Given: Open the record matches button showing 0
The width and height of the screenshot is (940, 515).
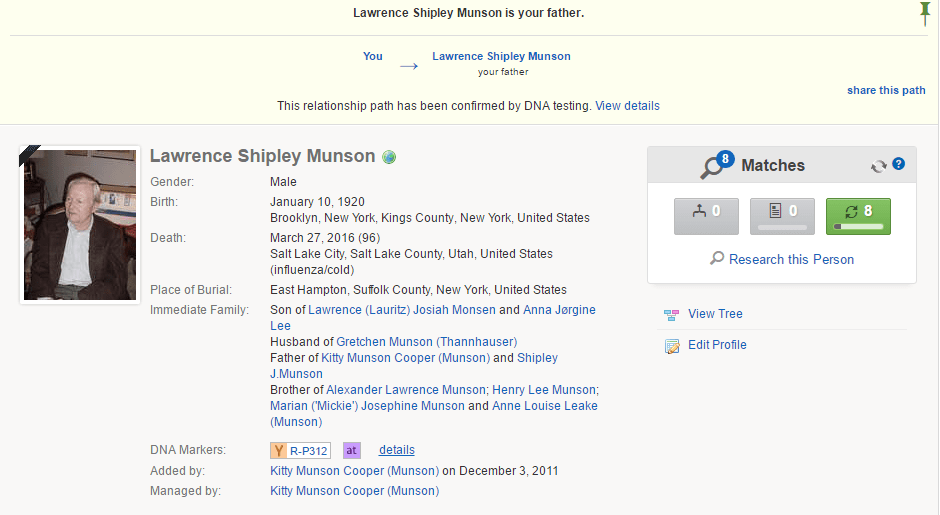Looking at the screenshot, I should pyautogui.click(x=782, y=216).
